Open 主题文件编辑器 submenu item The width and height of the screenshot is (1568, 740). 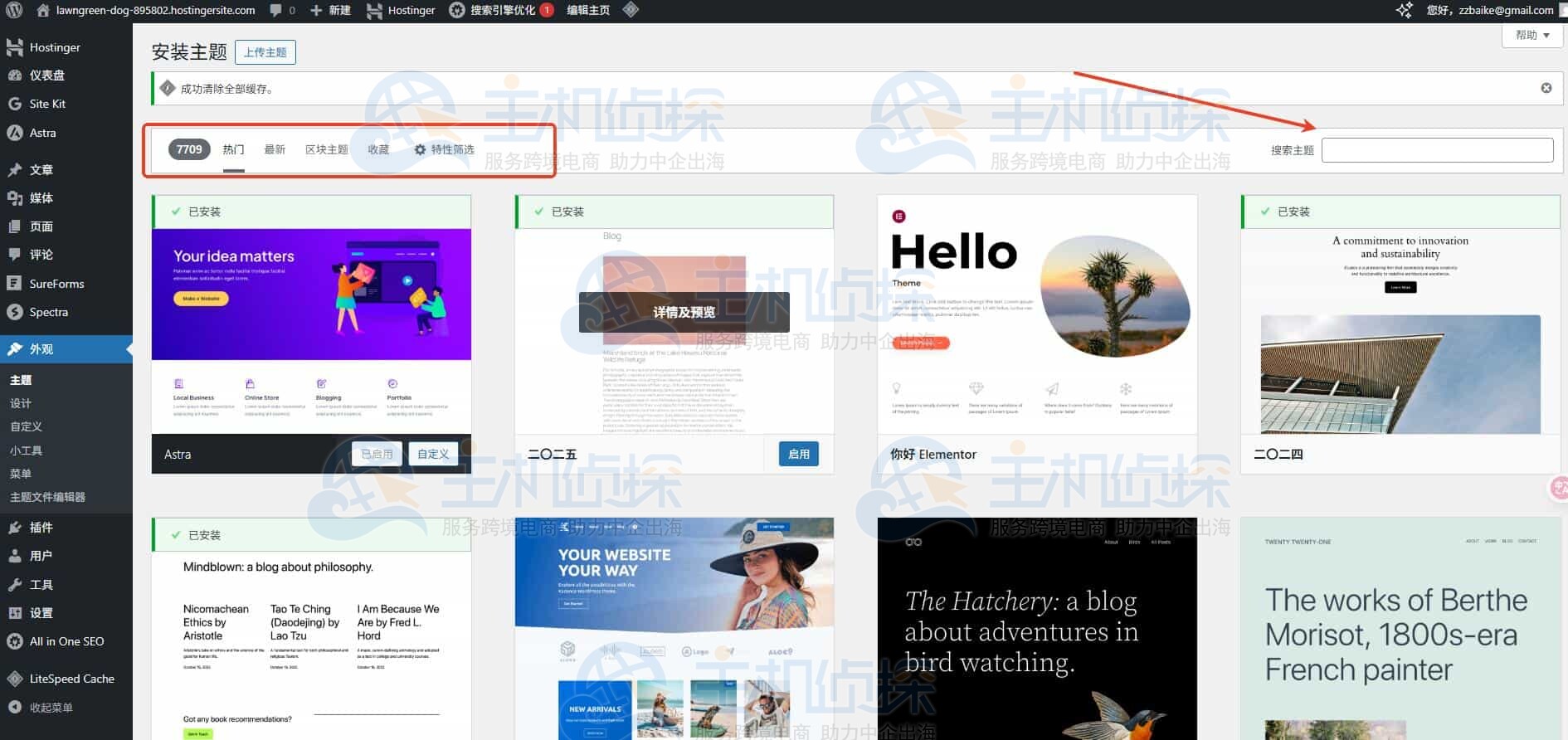[x=47, y=497]
